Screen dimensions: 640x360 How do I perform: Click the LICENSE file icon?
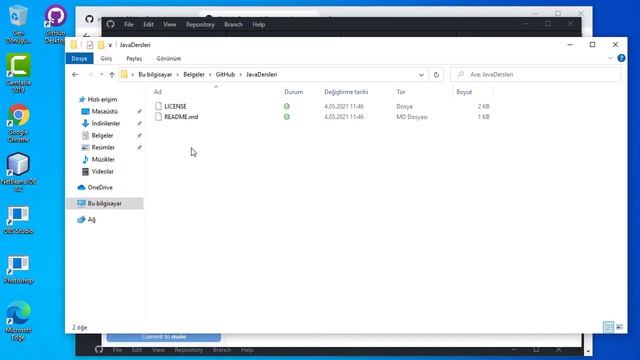coord(158,106)
